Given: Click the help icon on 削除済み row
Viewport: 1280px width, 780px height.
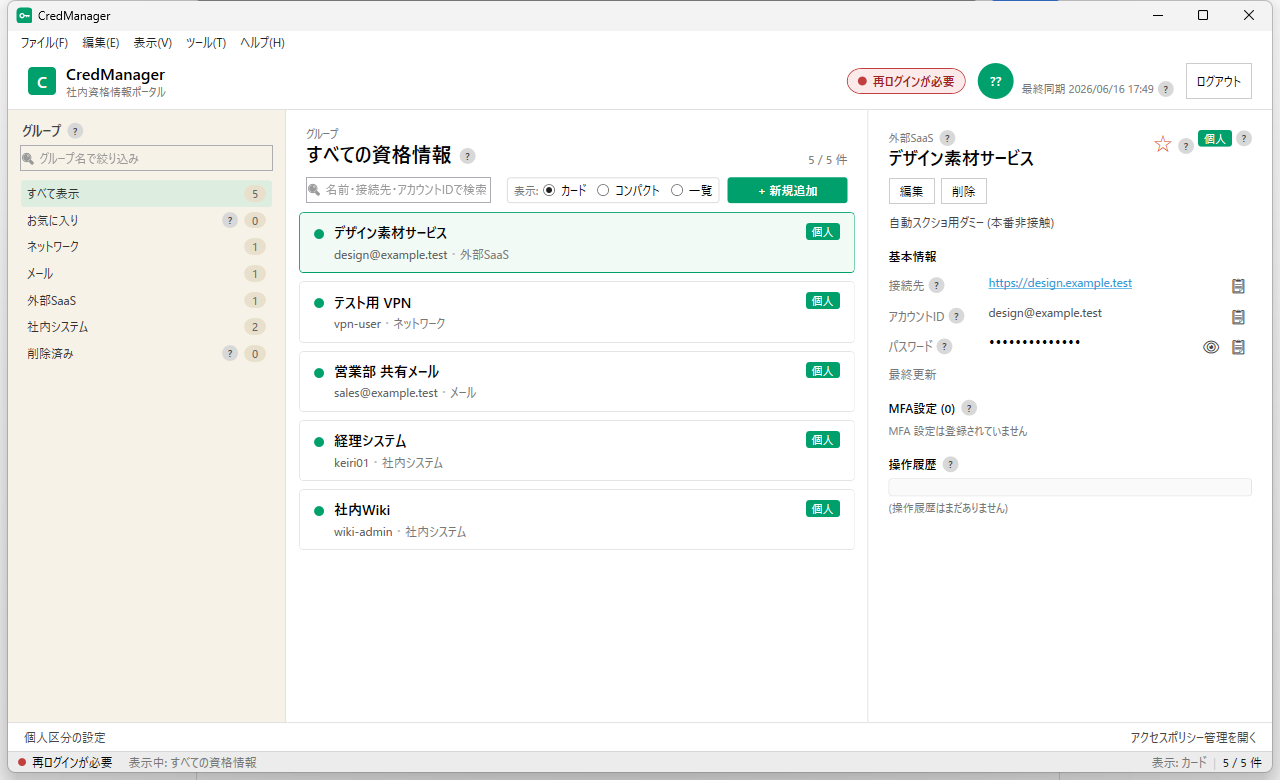Looking at the screenshot, I should tap(230, 353).
